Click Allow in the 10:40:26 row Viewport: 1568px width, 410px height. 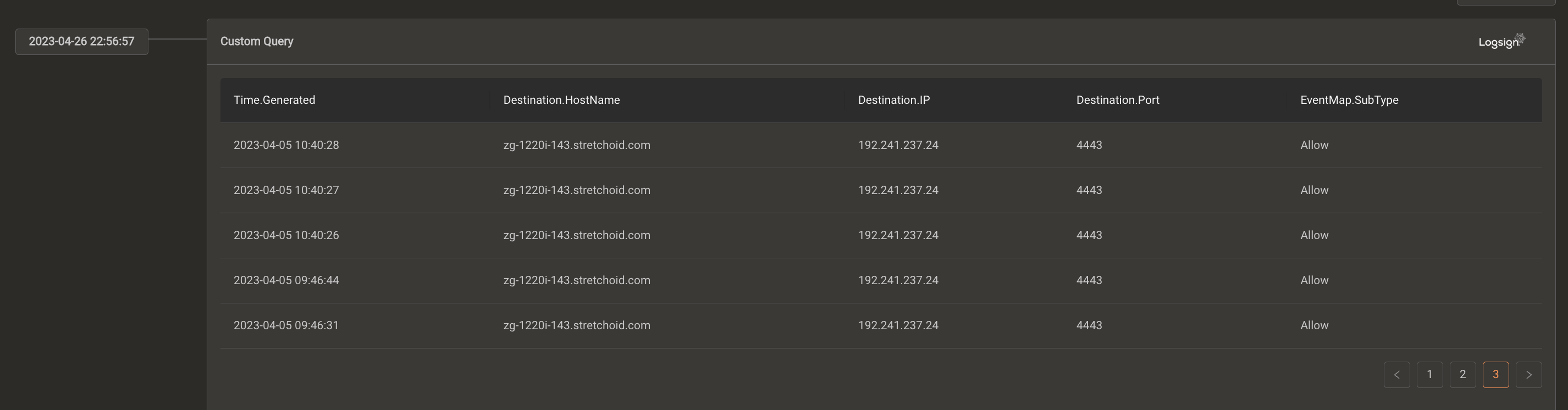1314,235
